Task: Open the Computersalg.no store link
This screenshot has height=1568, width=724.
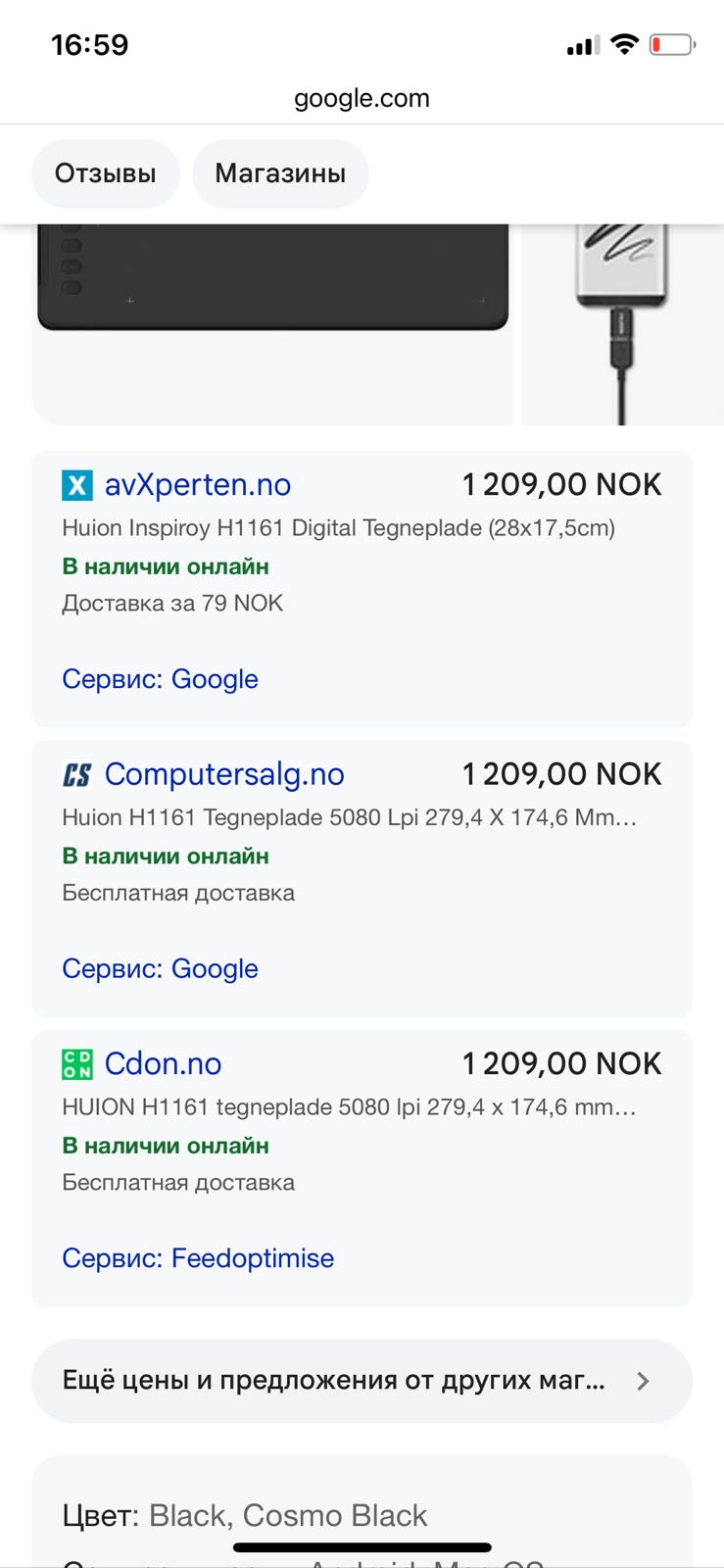Action: [224, 774]
